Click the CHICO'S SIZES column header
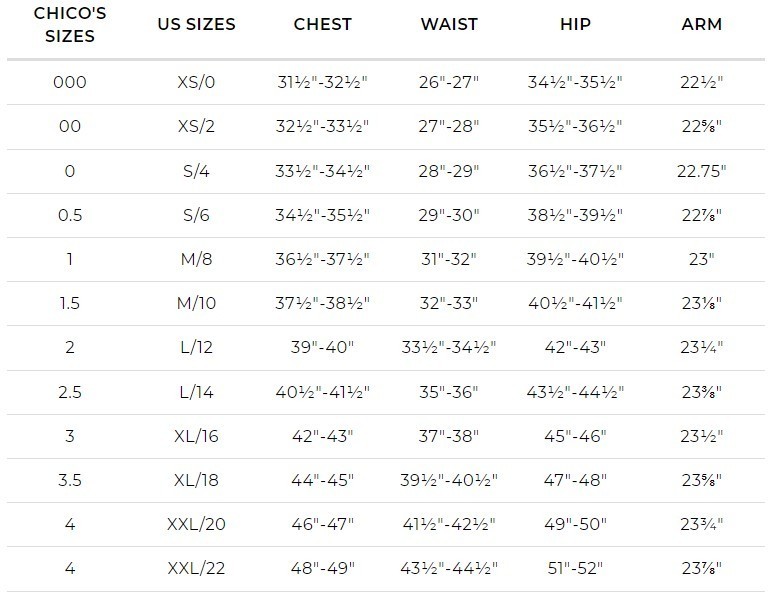 pos(70,24)
